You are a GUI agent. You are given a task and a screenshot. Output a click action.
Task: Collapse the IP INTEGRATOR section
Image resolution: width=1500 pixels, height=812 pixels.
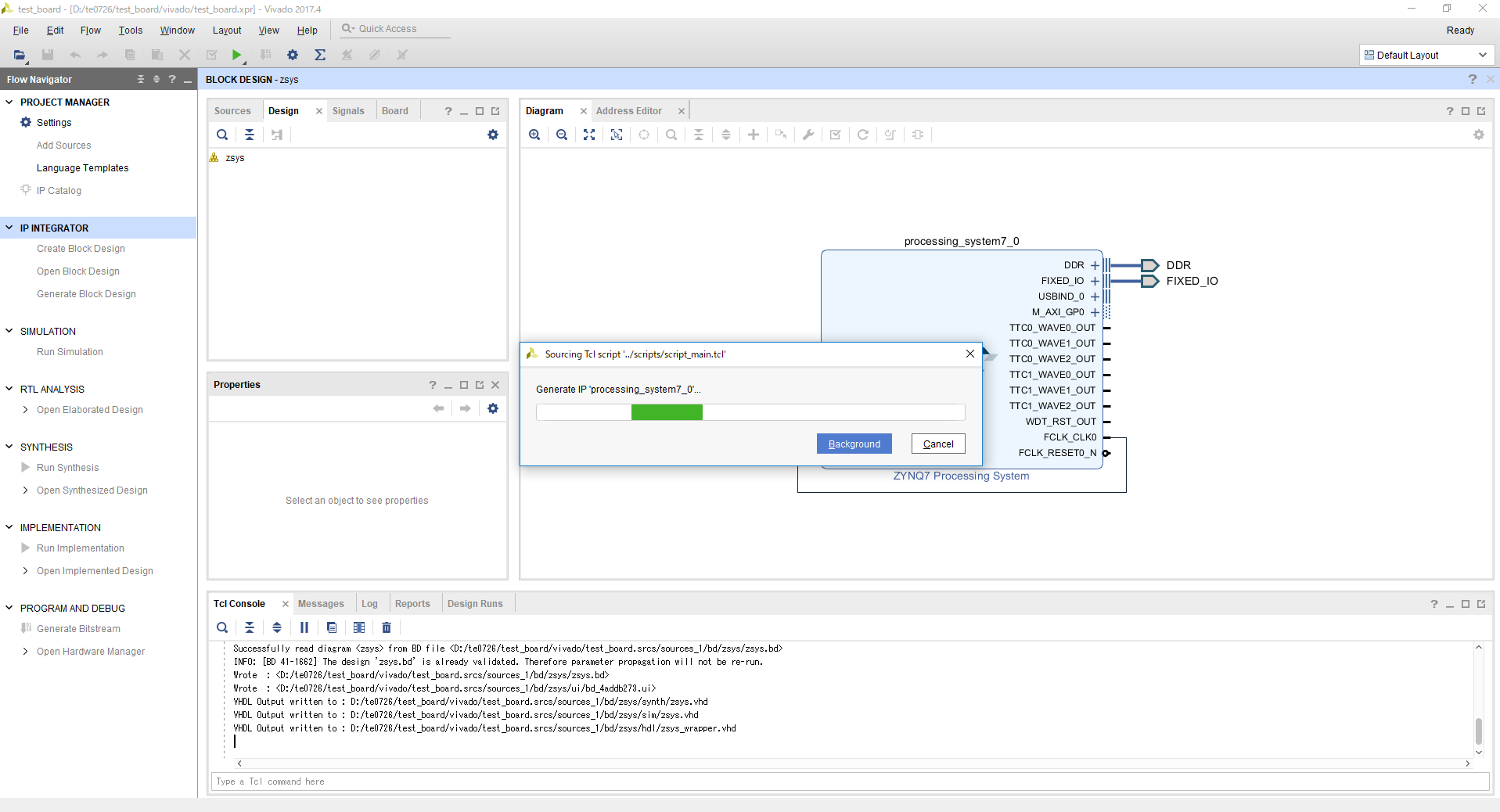pyautogui.click(x=9, y=228)
